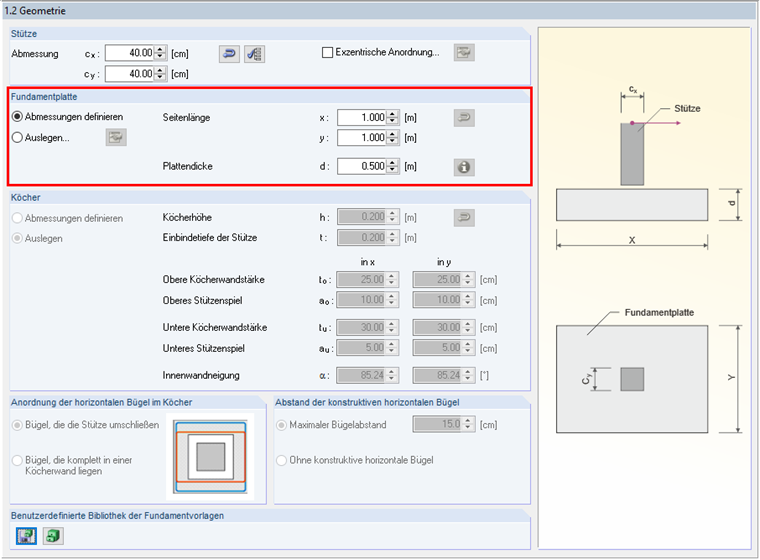Click Obere Köcherwandstärke in y field
Image resolution: width=760 pixels, height=560 pixels.
[438, 280]
